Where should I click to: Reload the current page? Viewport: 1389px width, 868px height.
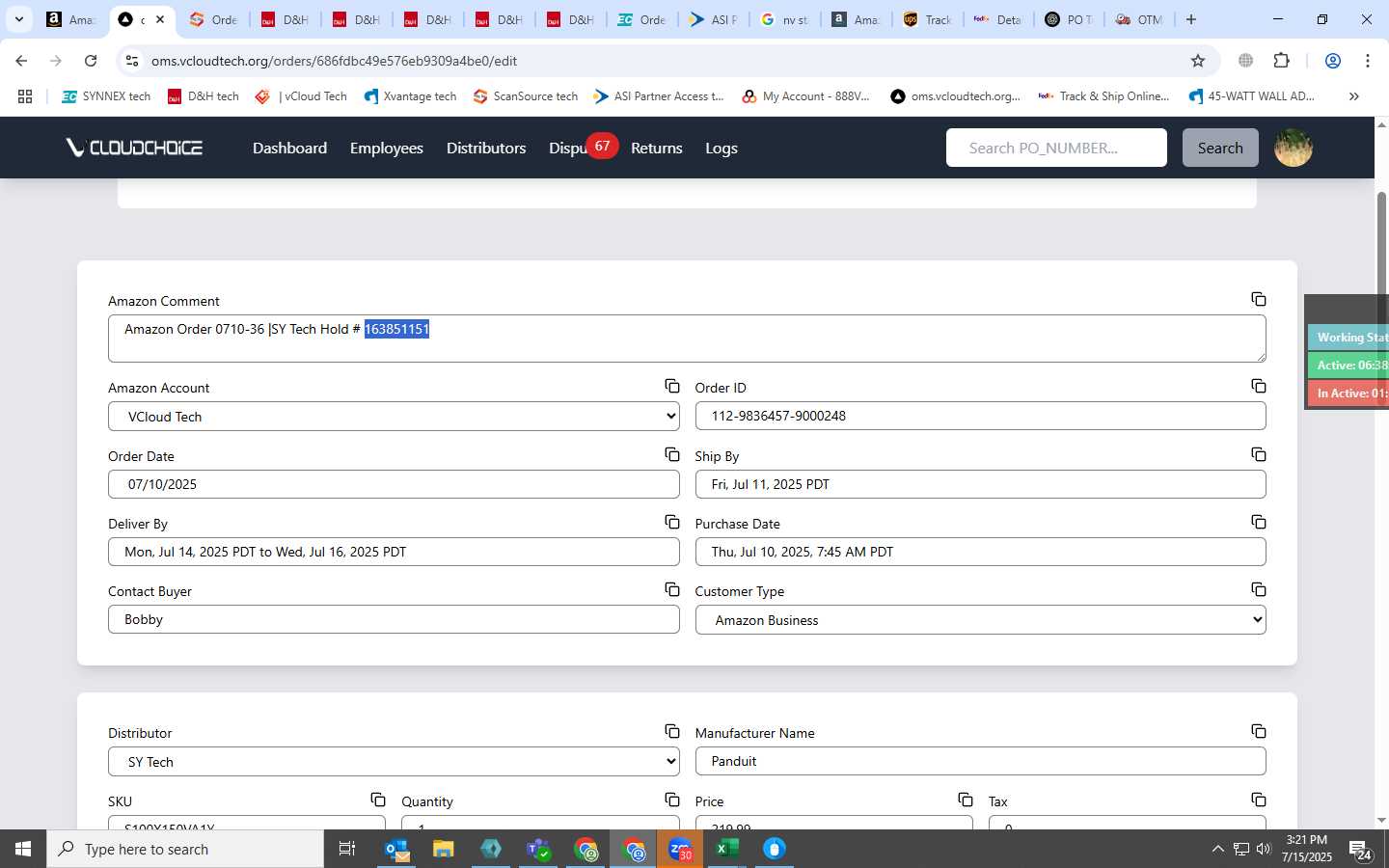(x=91, y=61)
